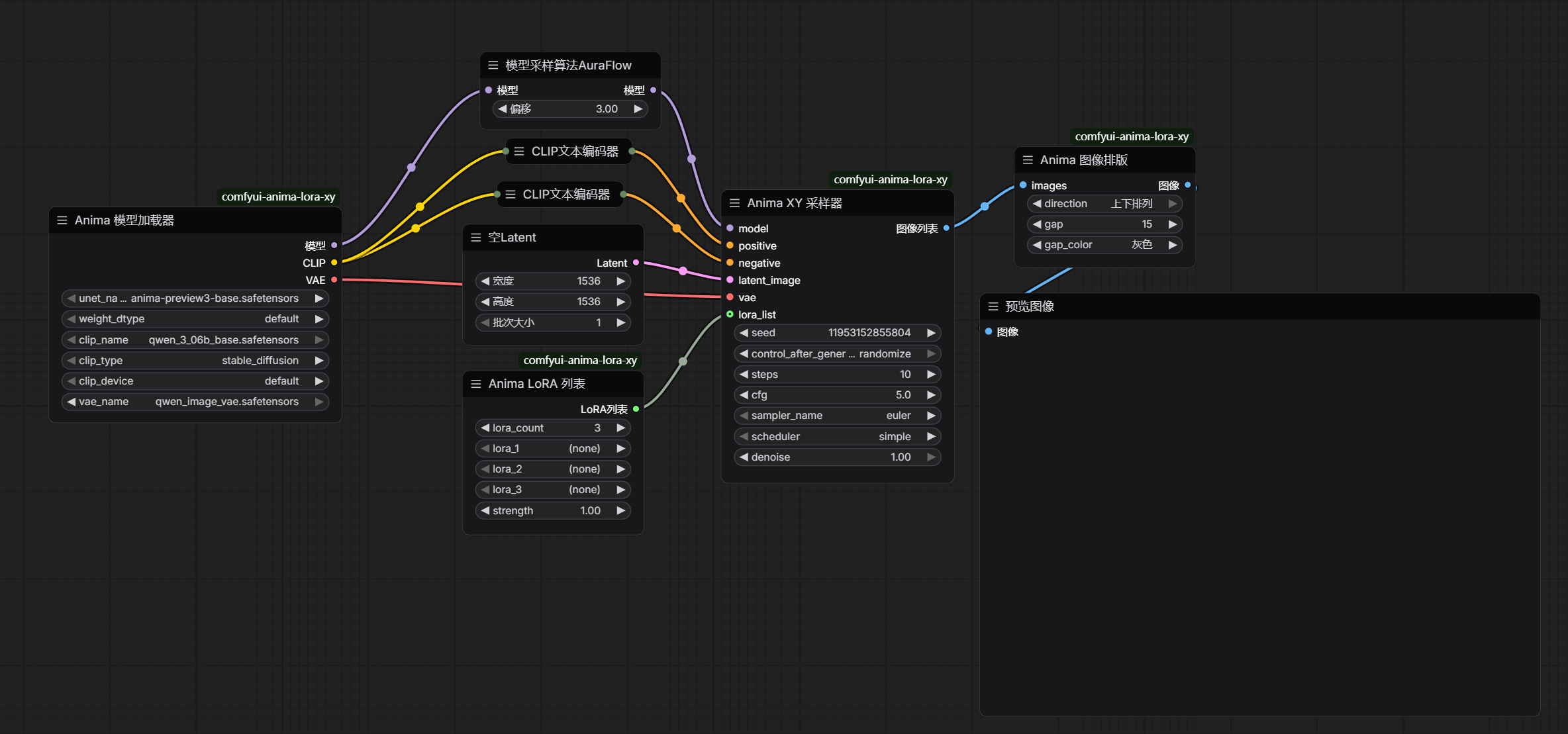Click hamburger icon on first CLIP文本编码器 node
1568x734 pixels.
click(x=519, y=152)
